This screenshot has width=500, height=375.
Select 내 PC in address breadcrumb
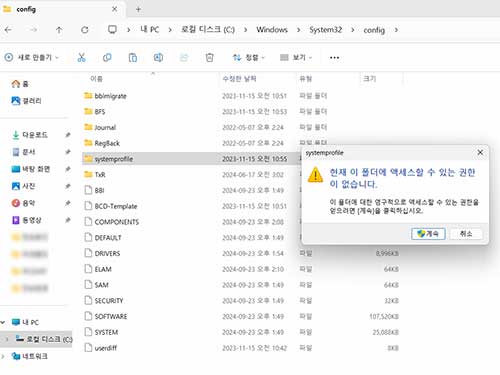click(x=150, y=30)
